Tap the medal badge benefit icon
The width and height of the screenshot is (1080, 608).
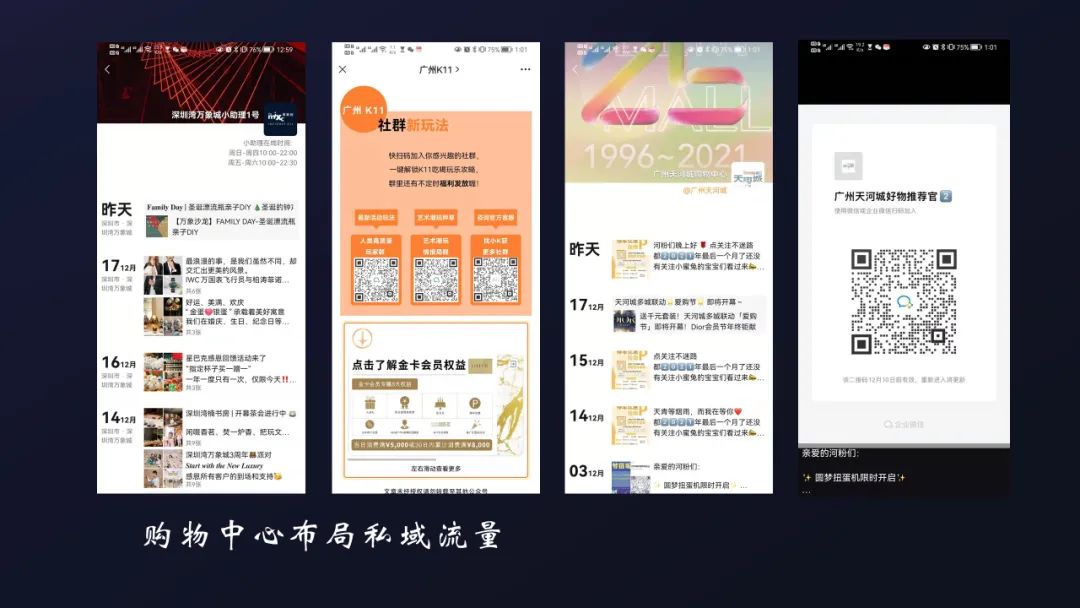[x=404, y=403]
